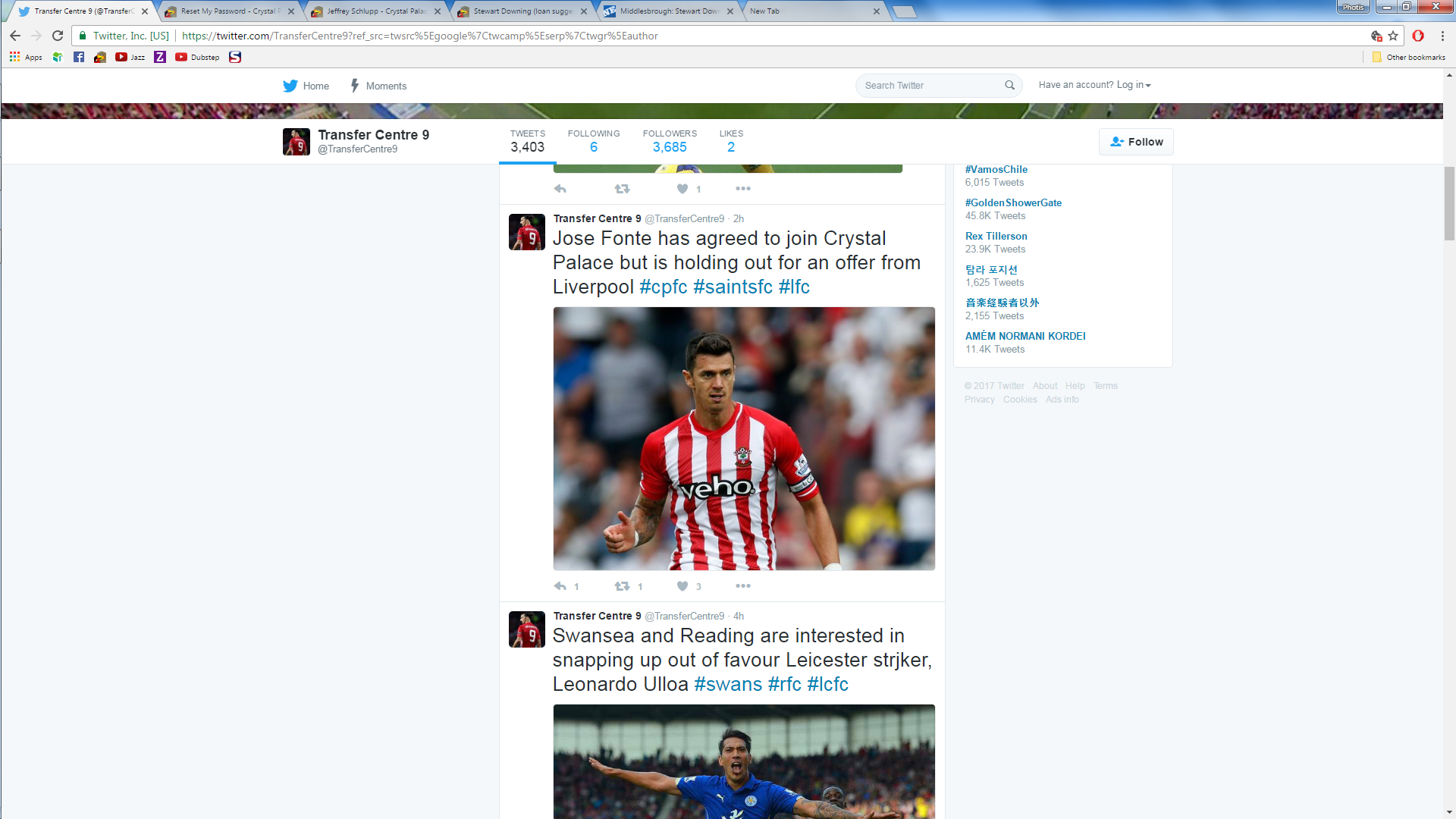
Task: Like the topmost tweet with the heart
Action: (x=682, y=189)
